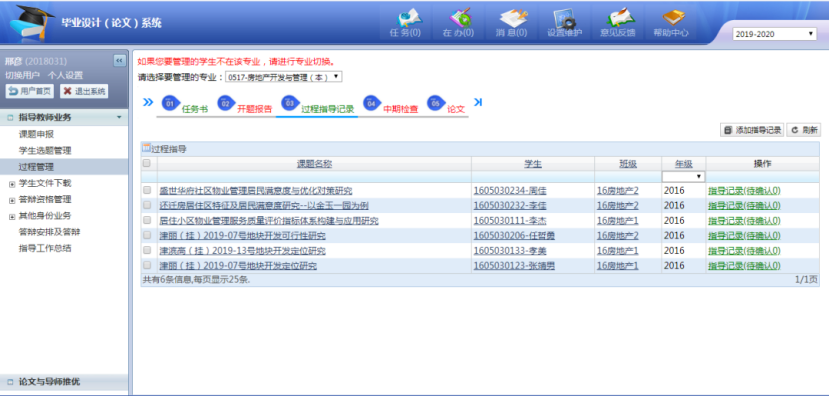830x396 pixels.
Task: Check the row for 1605030111-李杰
Action: [147, 220]
